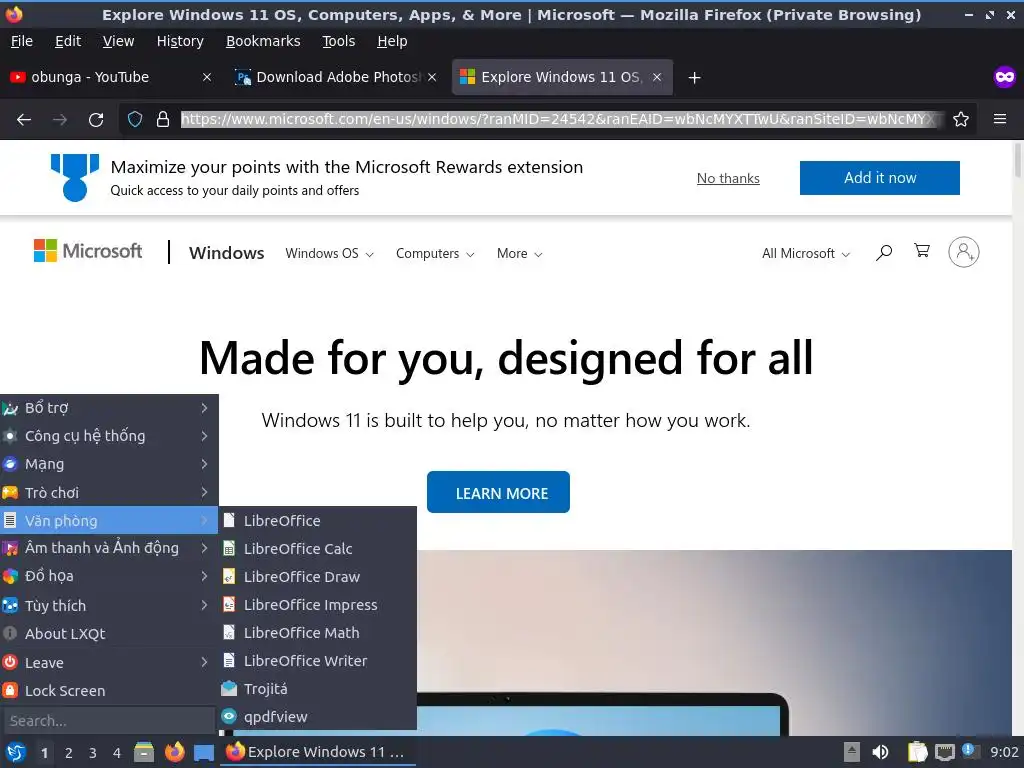The image size is (1024, 768).
Task: Launch LibreOffice Math from the menu
Action: point(318,633)
